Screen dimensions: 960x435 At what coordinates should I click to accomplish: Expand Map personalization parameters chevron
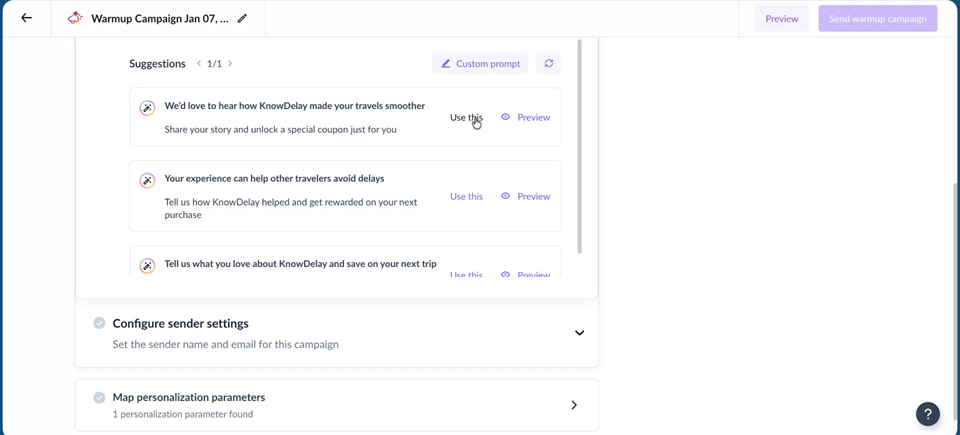(x=574, y=405)
